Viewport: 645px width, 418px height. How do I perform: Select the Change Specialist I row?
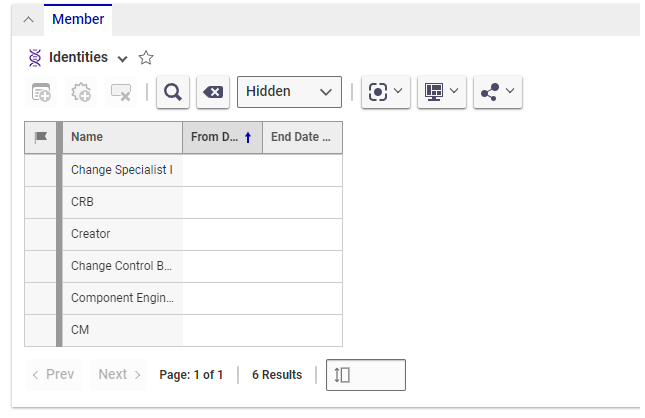point(183,170)
